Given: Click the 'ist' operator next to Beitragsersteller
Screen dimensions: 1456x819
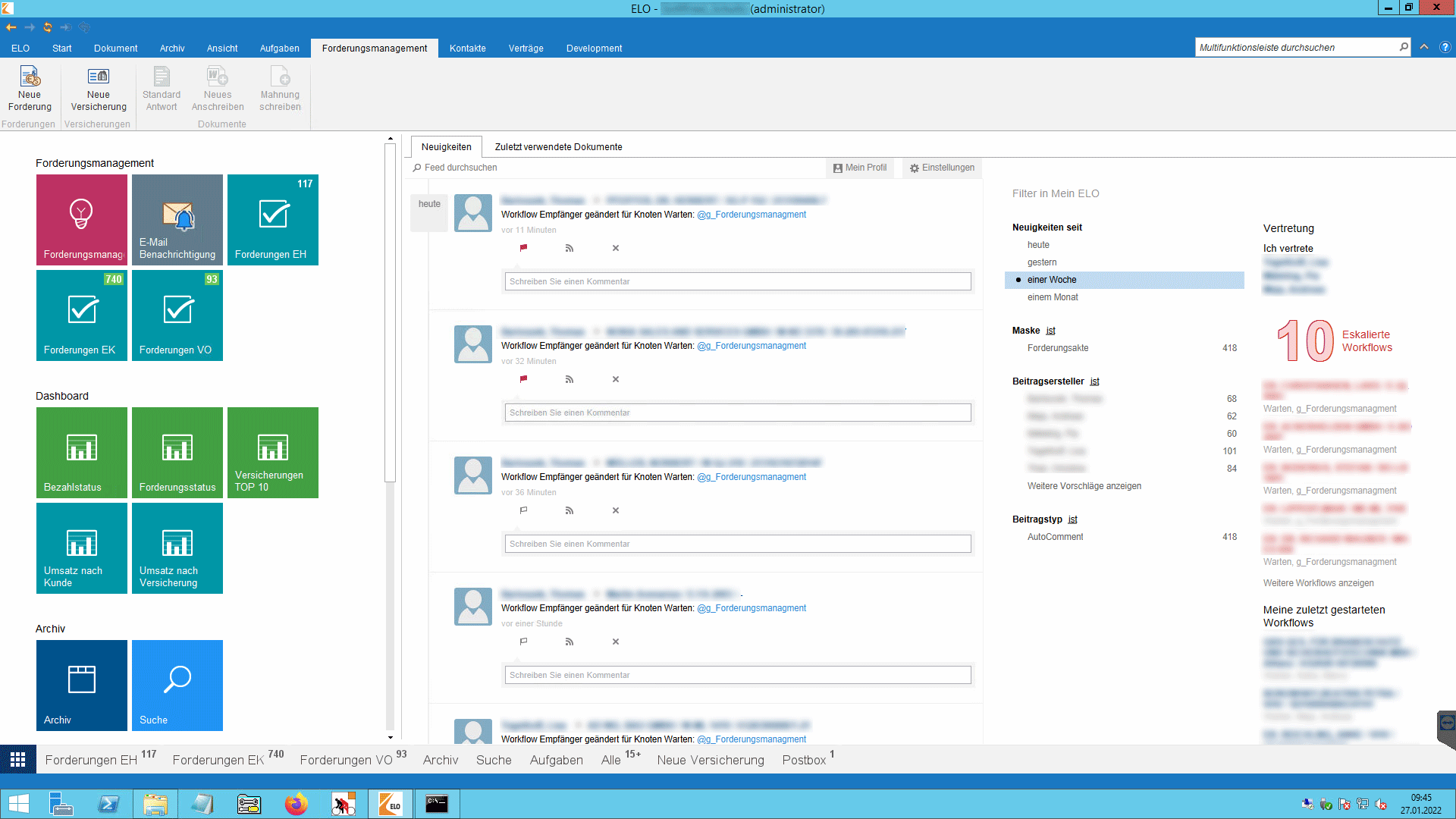Looking at the screenshot, I should 1094,381.
